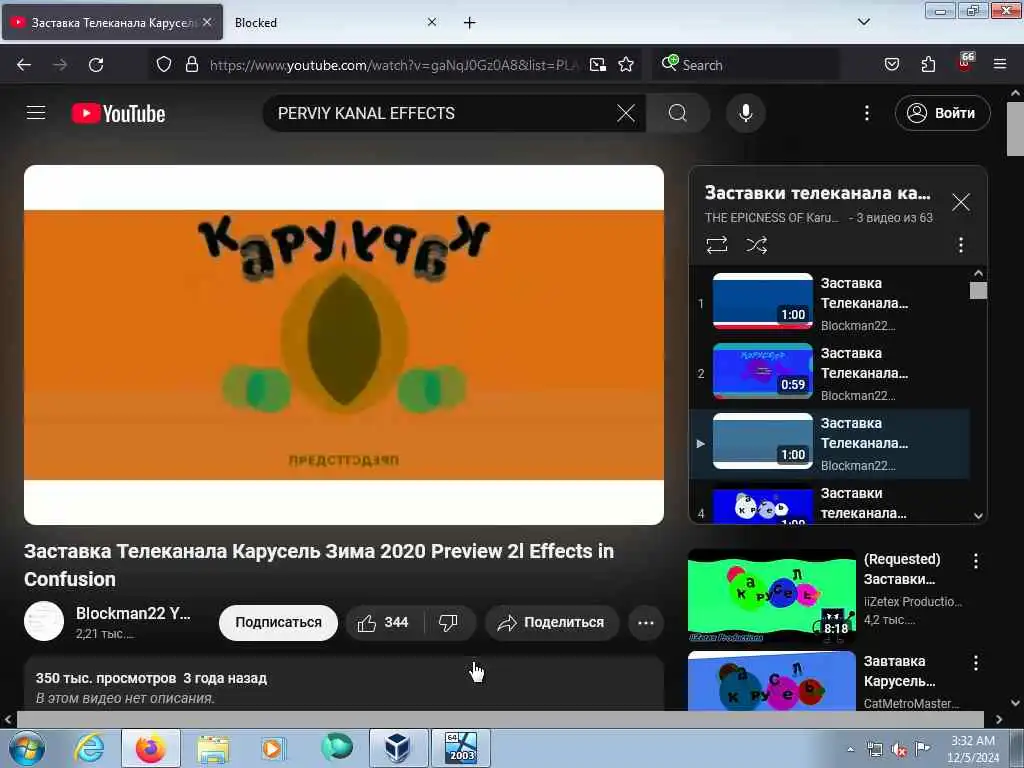Image resolution: width=1024 pixels, height=768 pixels.
Task: Launch Internet Explorer from taskbar
Action: tap(89, 748)
